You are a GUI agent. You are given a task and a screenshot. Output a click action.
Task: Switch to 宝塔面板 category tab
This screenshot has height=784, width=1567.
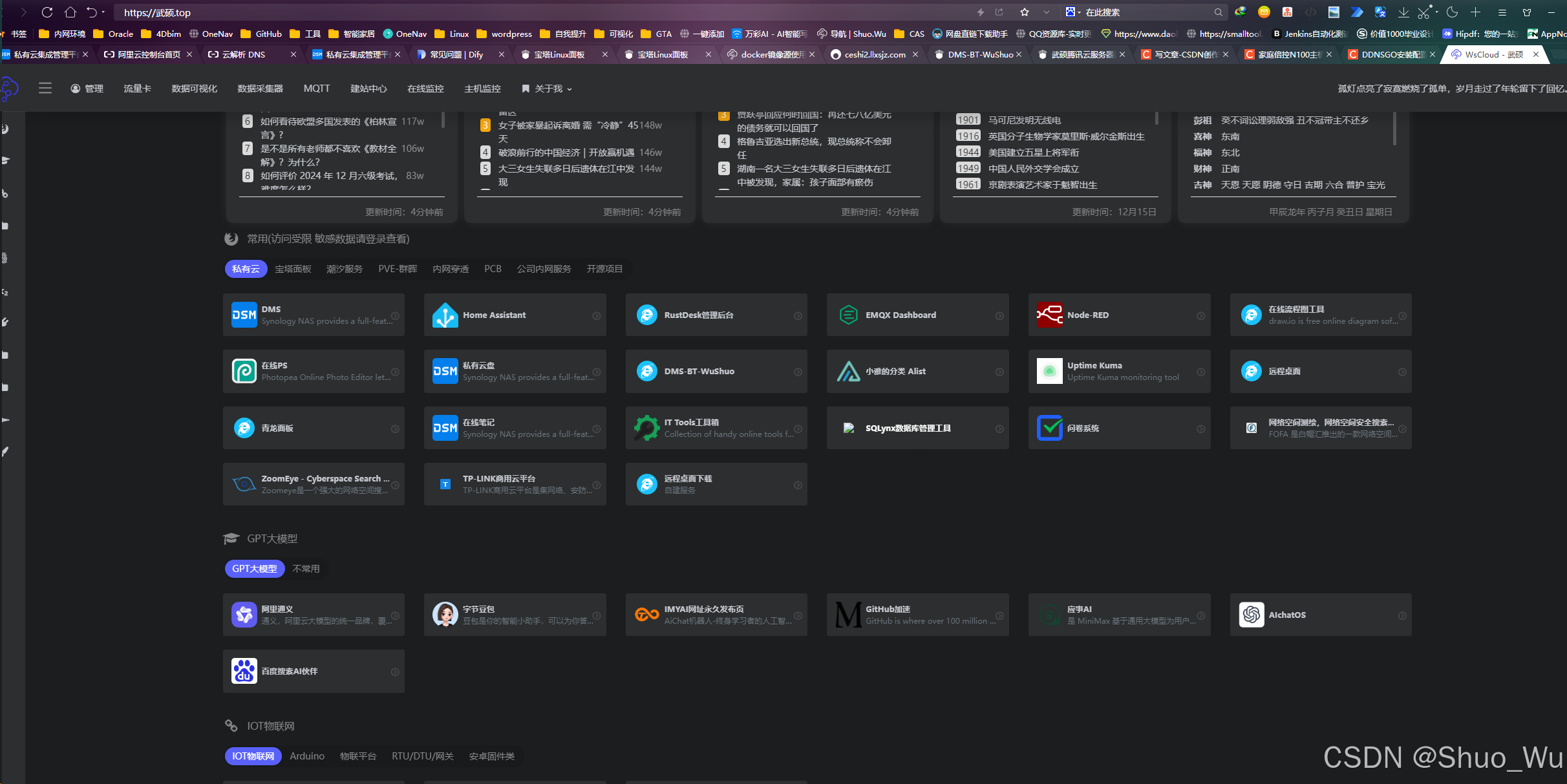(293, 269)
